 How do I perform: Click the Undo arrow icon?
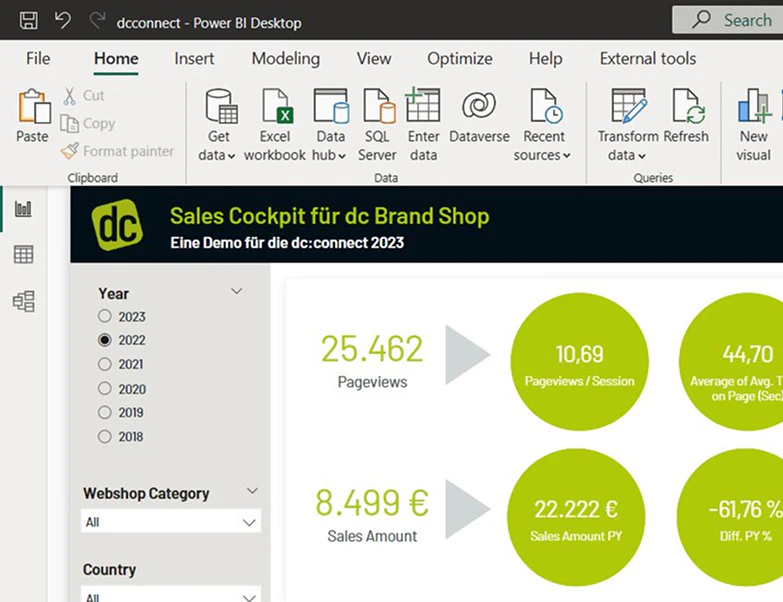click(x=63, y=20)
